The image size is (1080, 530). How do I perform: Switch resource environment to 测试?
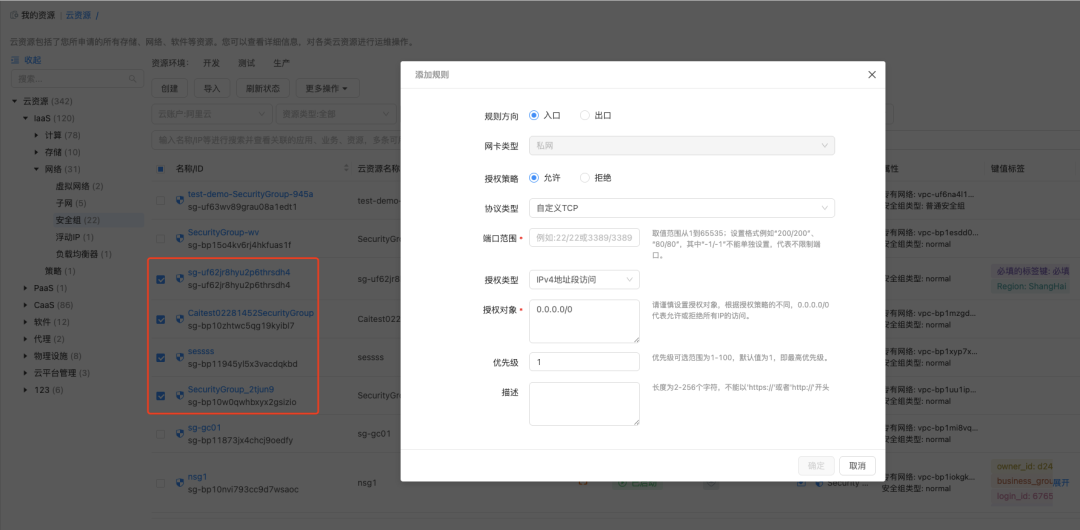(x=247, y=63)
